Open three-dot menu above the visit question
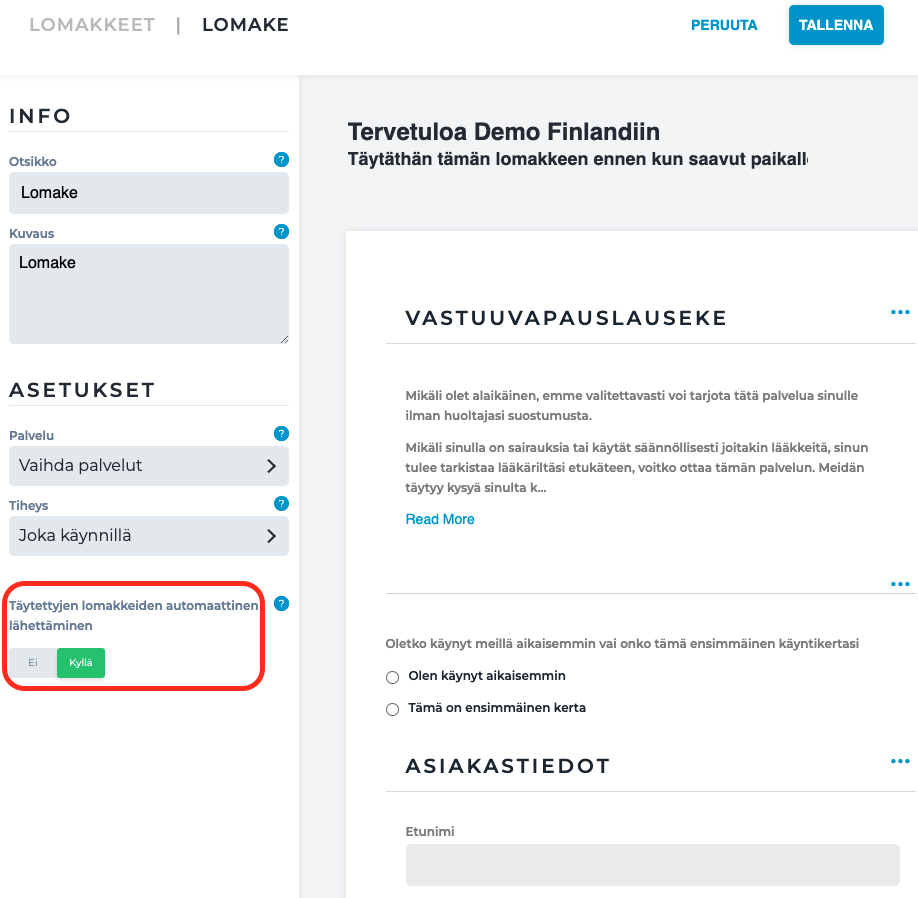This screenshot has height=898, width=918. coord(900,584)
